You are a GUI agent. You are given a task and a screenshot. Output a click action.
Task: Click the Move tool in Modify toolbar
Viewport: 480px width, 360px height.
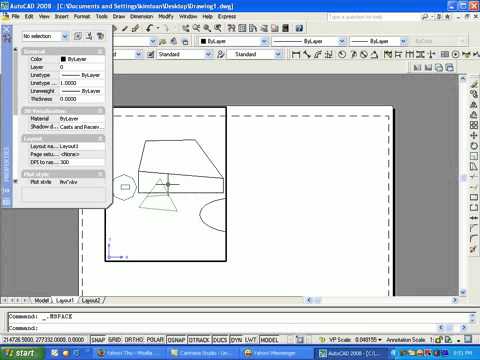[x=473, y=135]
